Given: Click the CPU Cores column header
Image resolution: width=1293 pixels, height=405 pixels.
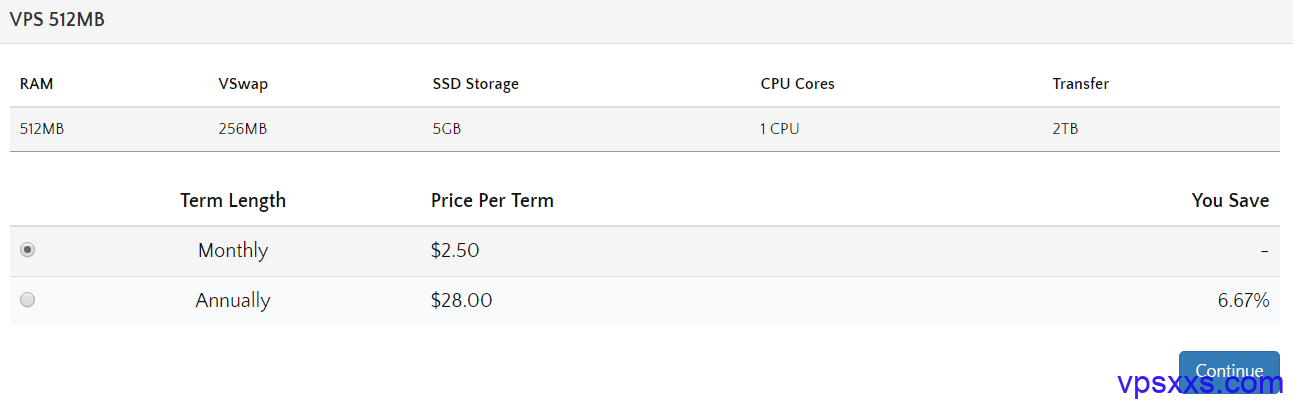Looking at the screenshot, I should [x=797, y=84].
